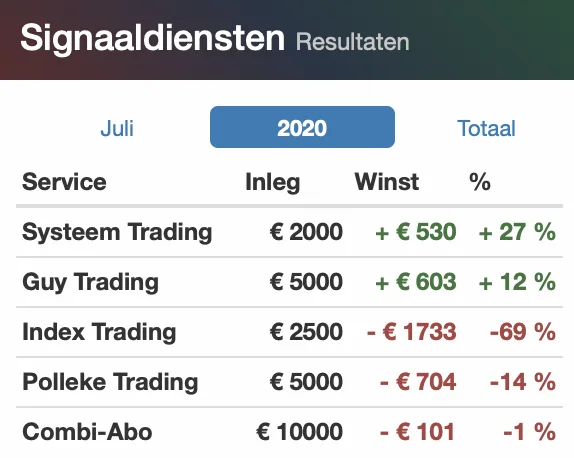Click the Signaaldiensten heading
Image resolution: width=574 pixels, height=458 pixels.
pyautogui.click(x=152, y=38)
